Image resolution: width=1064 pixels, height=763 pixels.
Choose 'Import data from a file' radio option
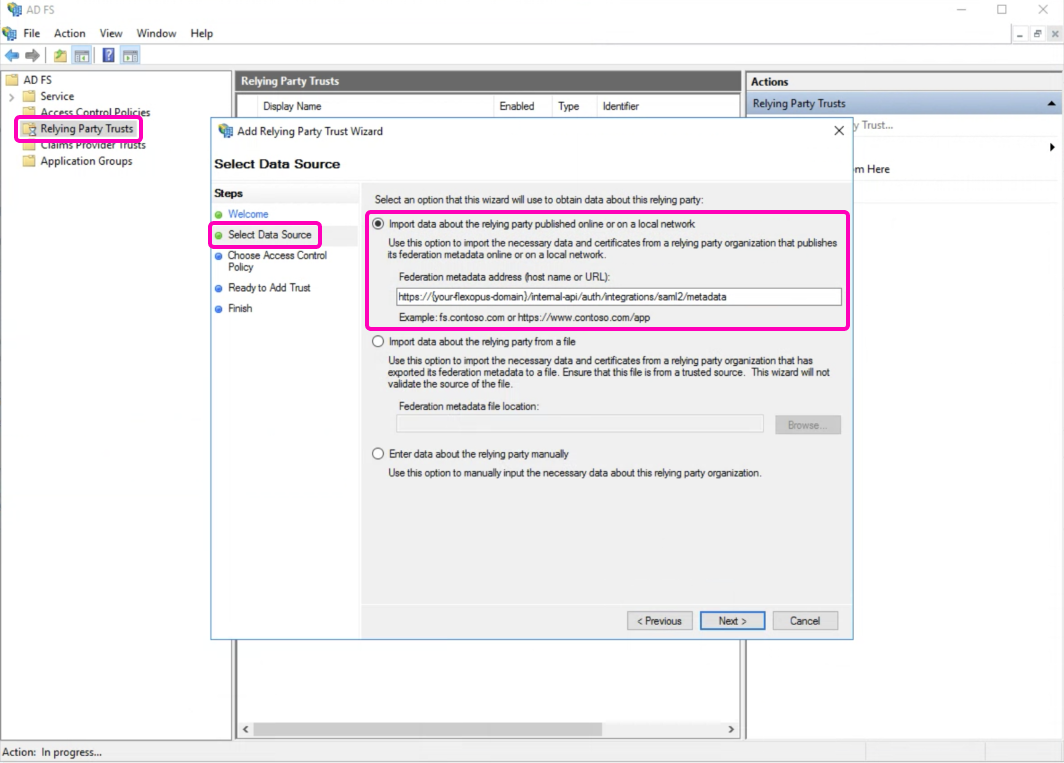(378, 341)
